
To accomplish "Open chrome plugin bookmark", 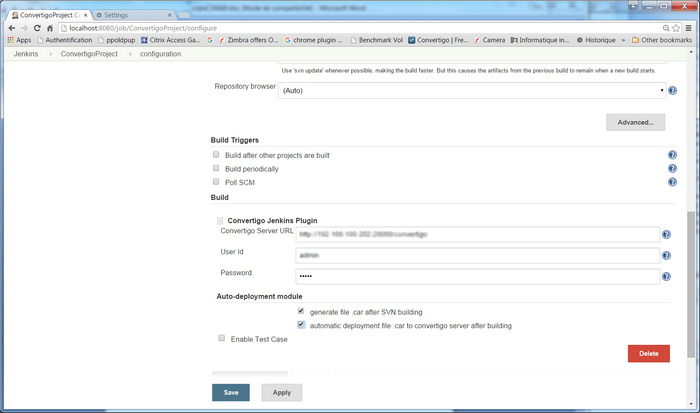I will point(314,40).
